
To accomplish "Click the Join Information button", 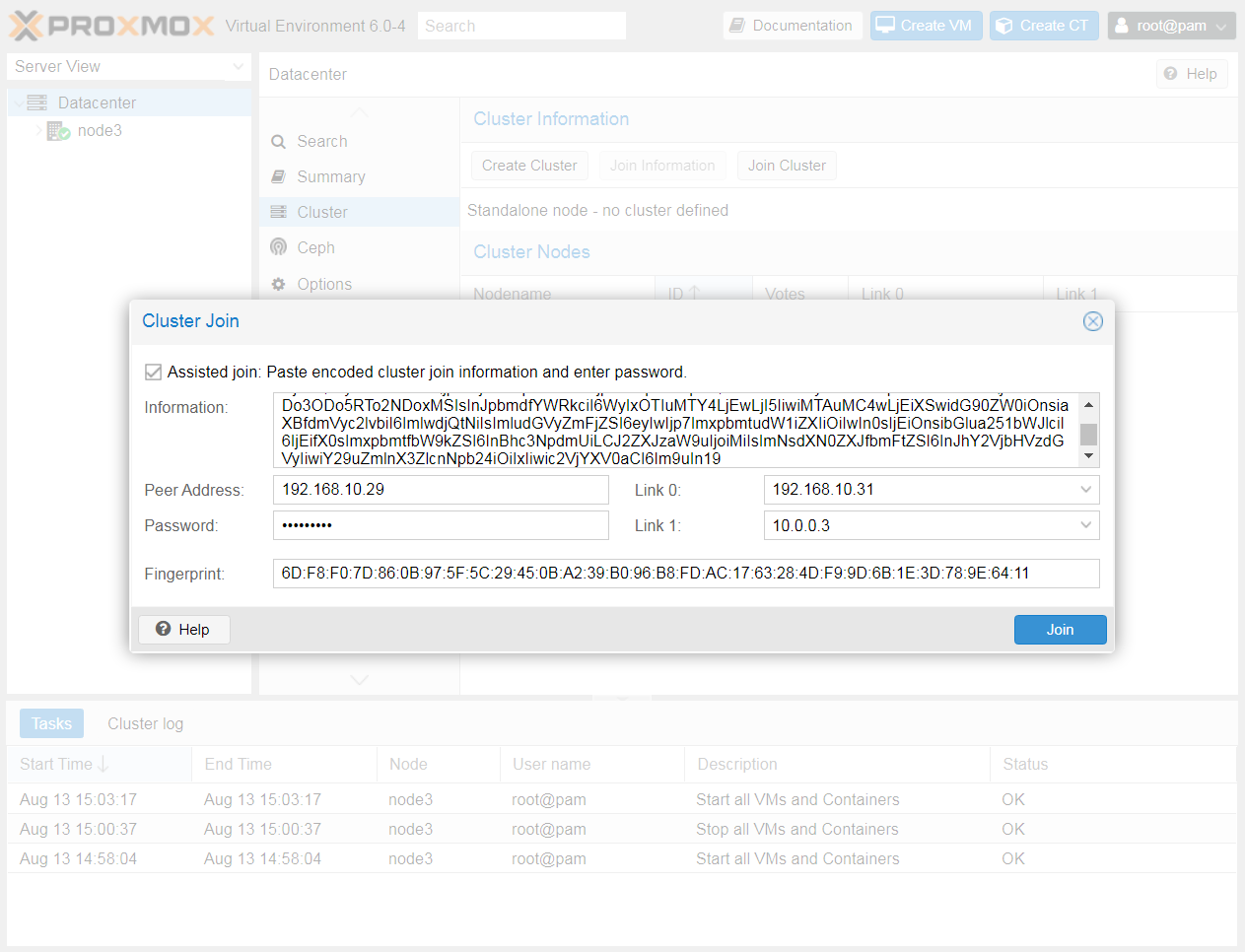I will pos(662,166).
